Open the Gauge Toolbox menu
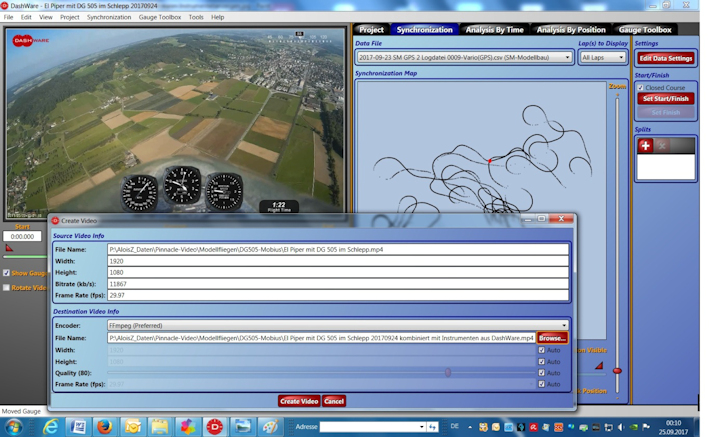The image size is (720, 437). click(x=160, y=17)
